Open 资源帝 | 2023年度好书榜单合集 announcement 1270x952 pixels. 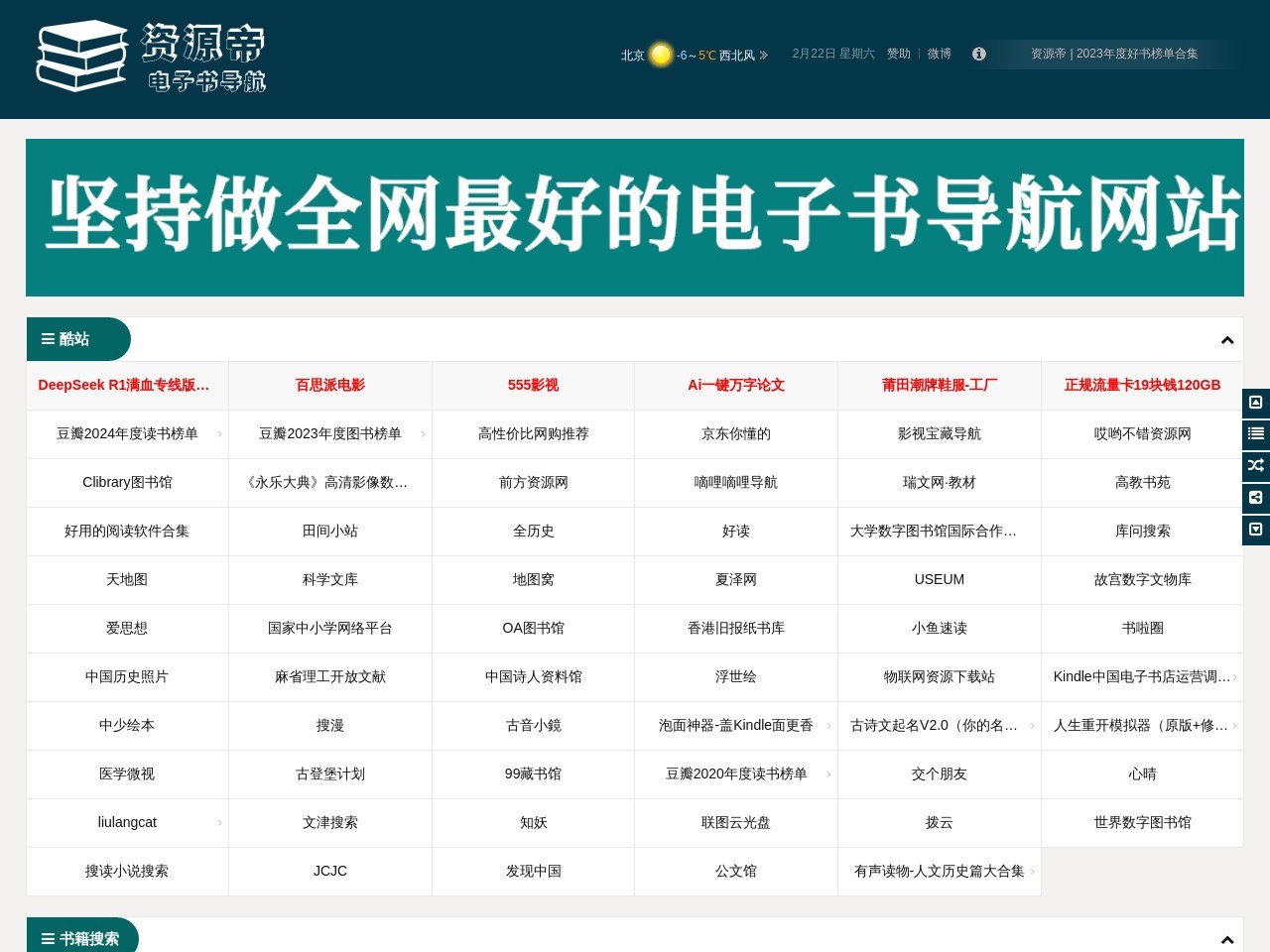1114,54
